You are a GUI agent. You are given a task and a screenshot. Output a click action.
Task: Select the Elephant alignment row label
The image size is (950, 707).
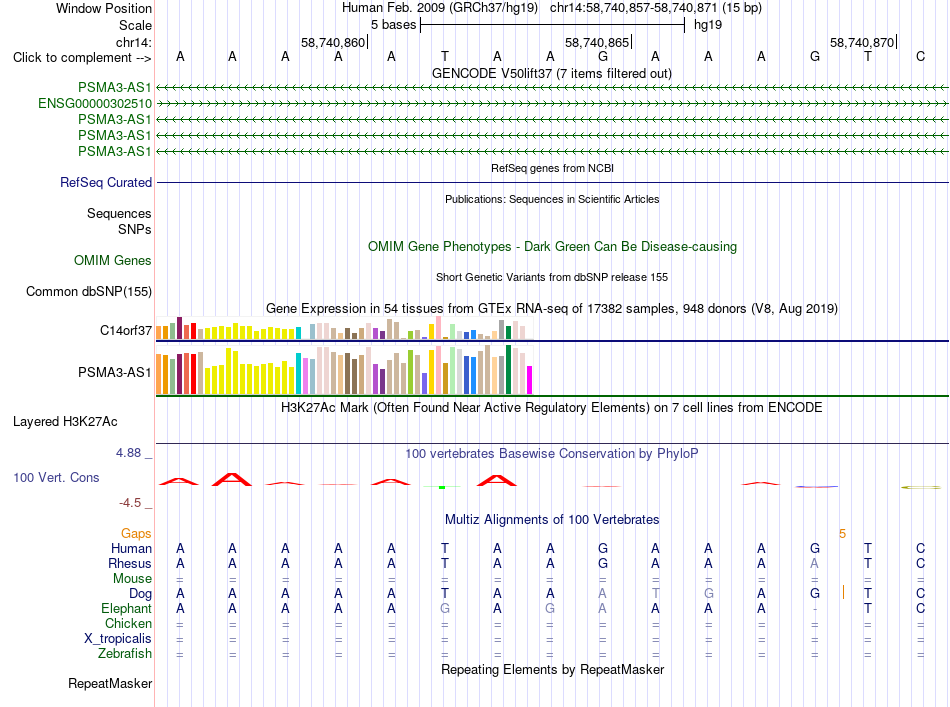pyautogui.click(x=127, y=608)
